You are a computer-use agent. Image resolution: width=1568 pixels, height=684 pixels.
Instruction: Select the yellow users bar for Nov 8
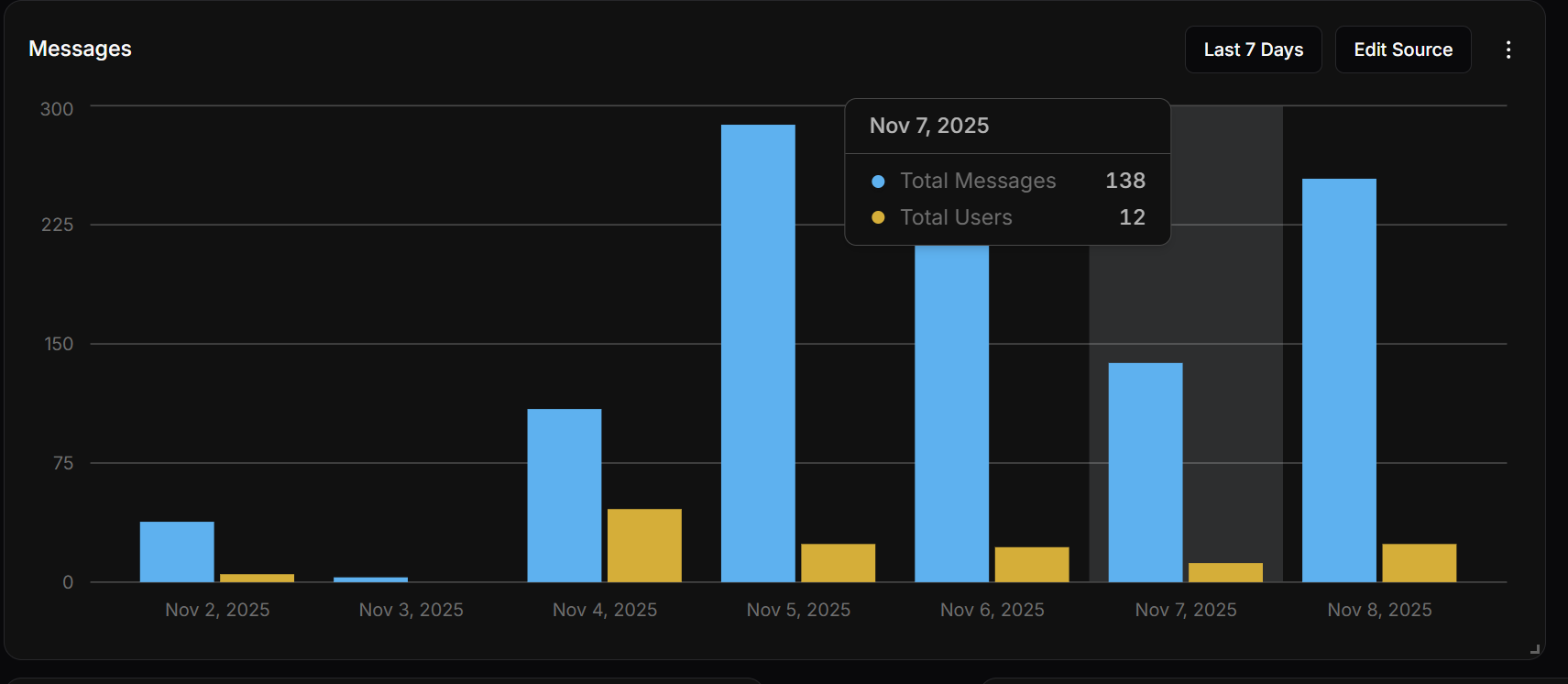click(x=1419, y=563)
